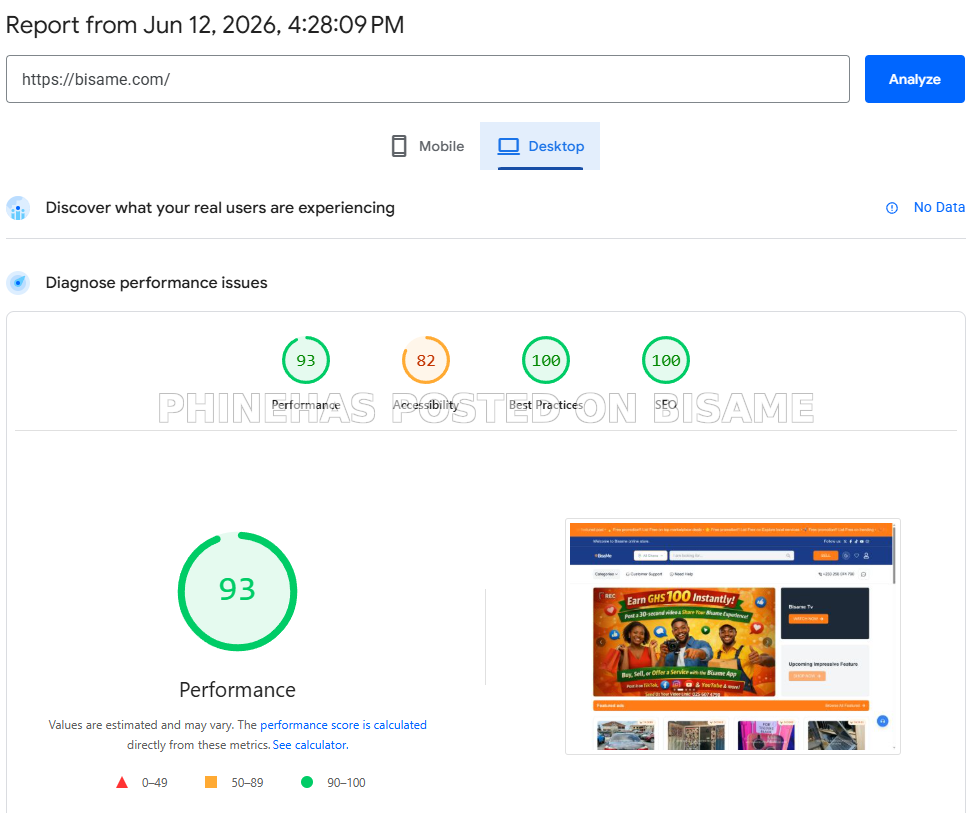Select the Desktop tab
Viewport: 972px width, 813px height.
[x=540, y=146]
